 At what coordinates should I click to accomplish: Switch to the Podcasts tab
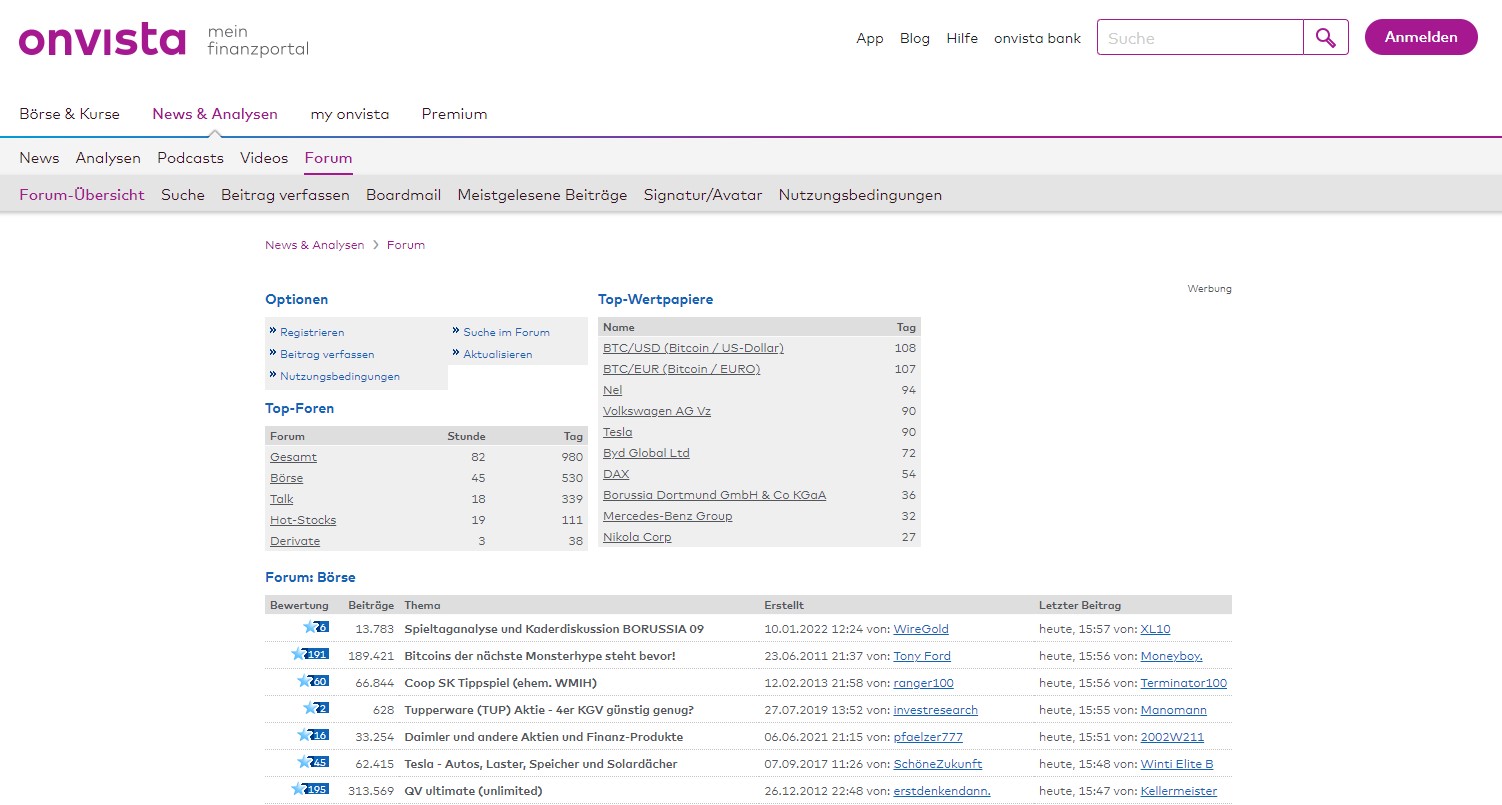pos(190,158)
